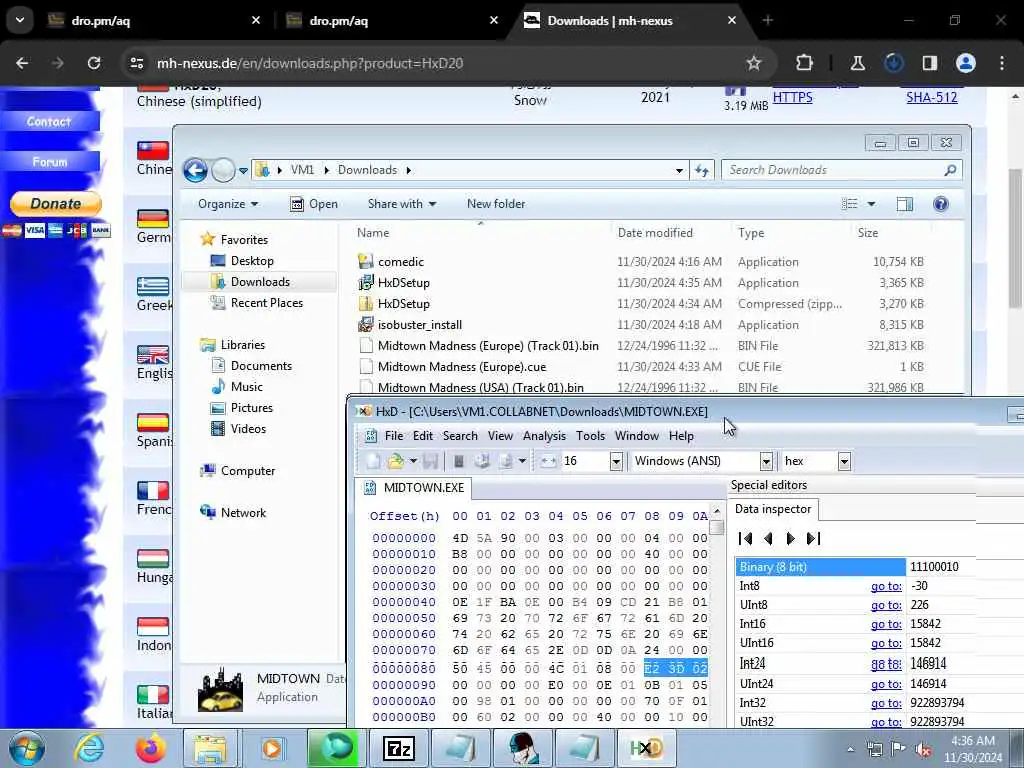Viewport: 1024px width, 768px height.
Task: Click the go to link for UInt16
Action: coord(886,643)
